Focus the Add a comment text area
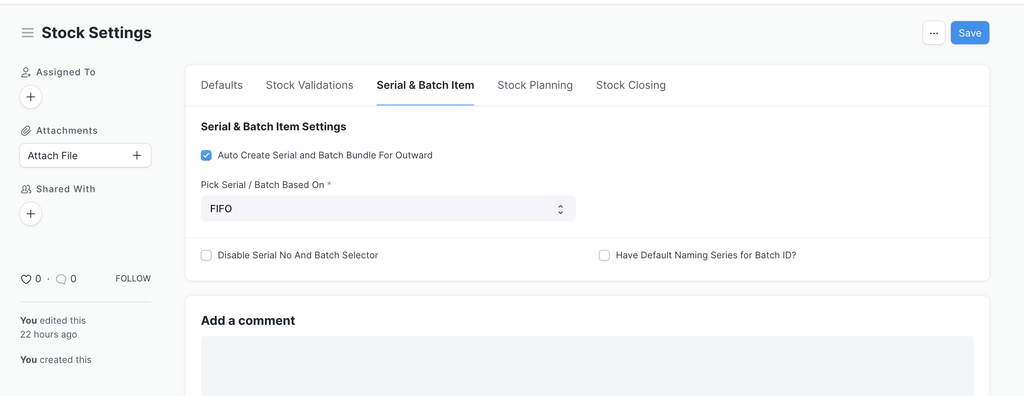This screenshot has width=1024, height=396. pos(587,366)
